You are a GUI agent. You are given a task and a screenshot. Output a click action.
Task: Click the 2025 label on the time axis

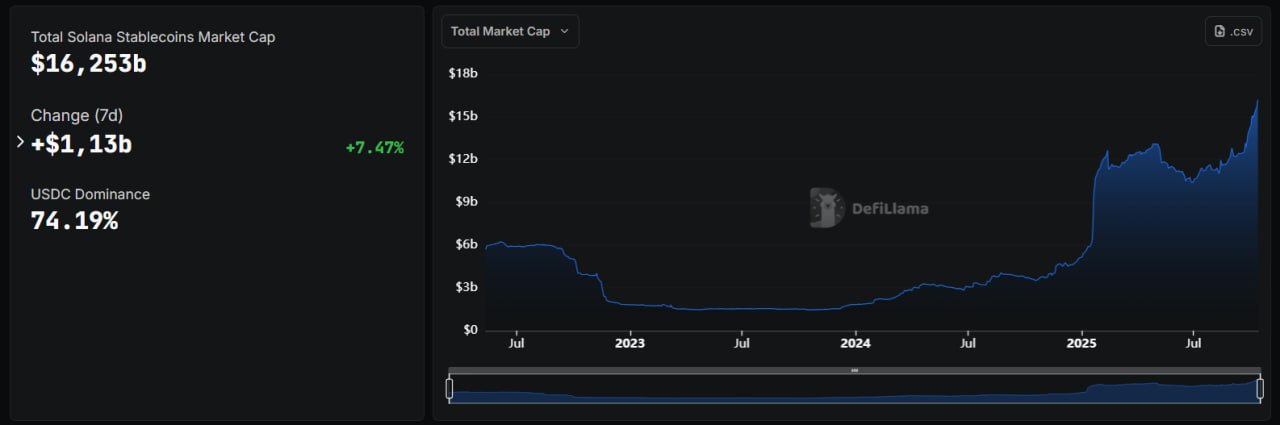tap(1081, 344)
